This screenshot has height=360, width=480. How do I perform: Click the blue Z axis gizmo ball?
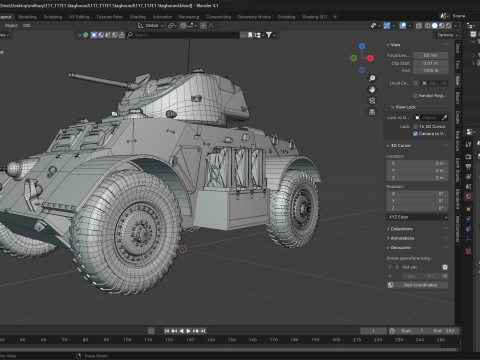[x=362, y=46]
